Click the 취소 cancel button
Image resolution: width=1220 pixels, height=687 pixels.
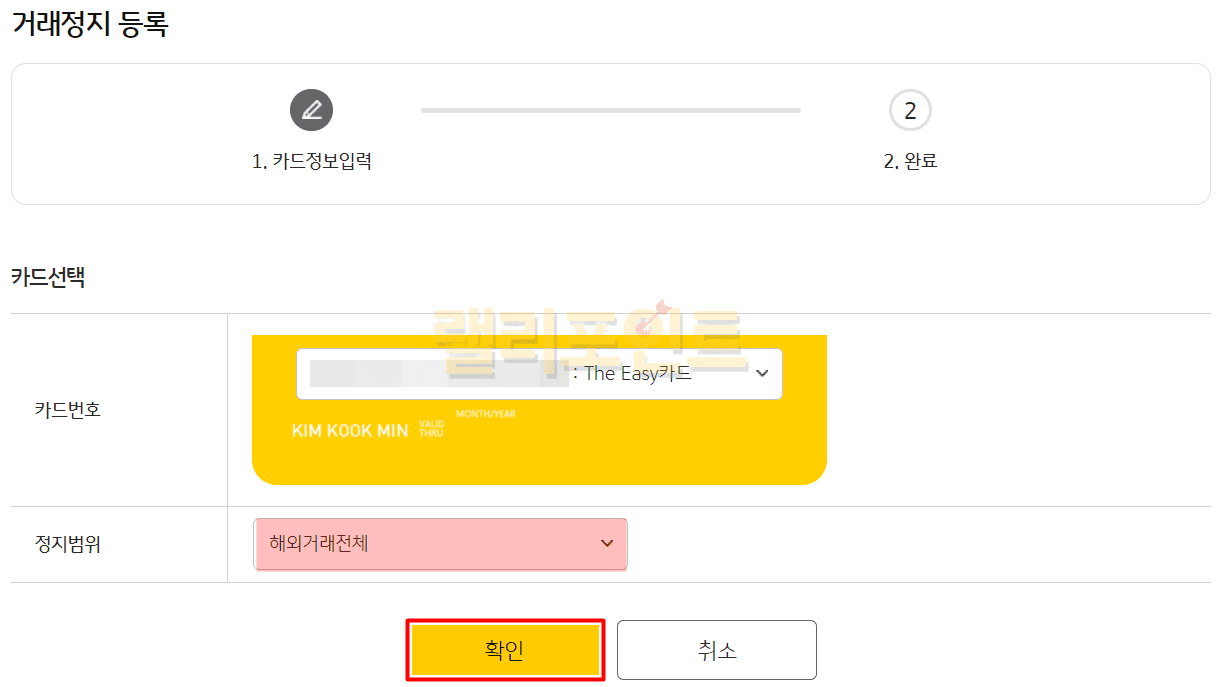pyautogui.click(x=716, y=650)
